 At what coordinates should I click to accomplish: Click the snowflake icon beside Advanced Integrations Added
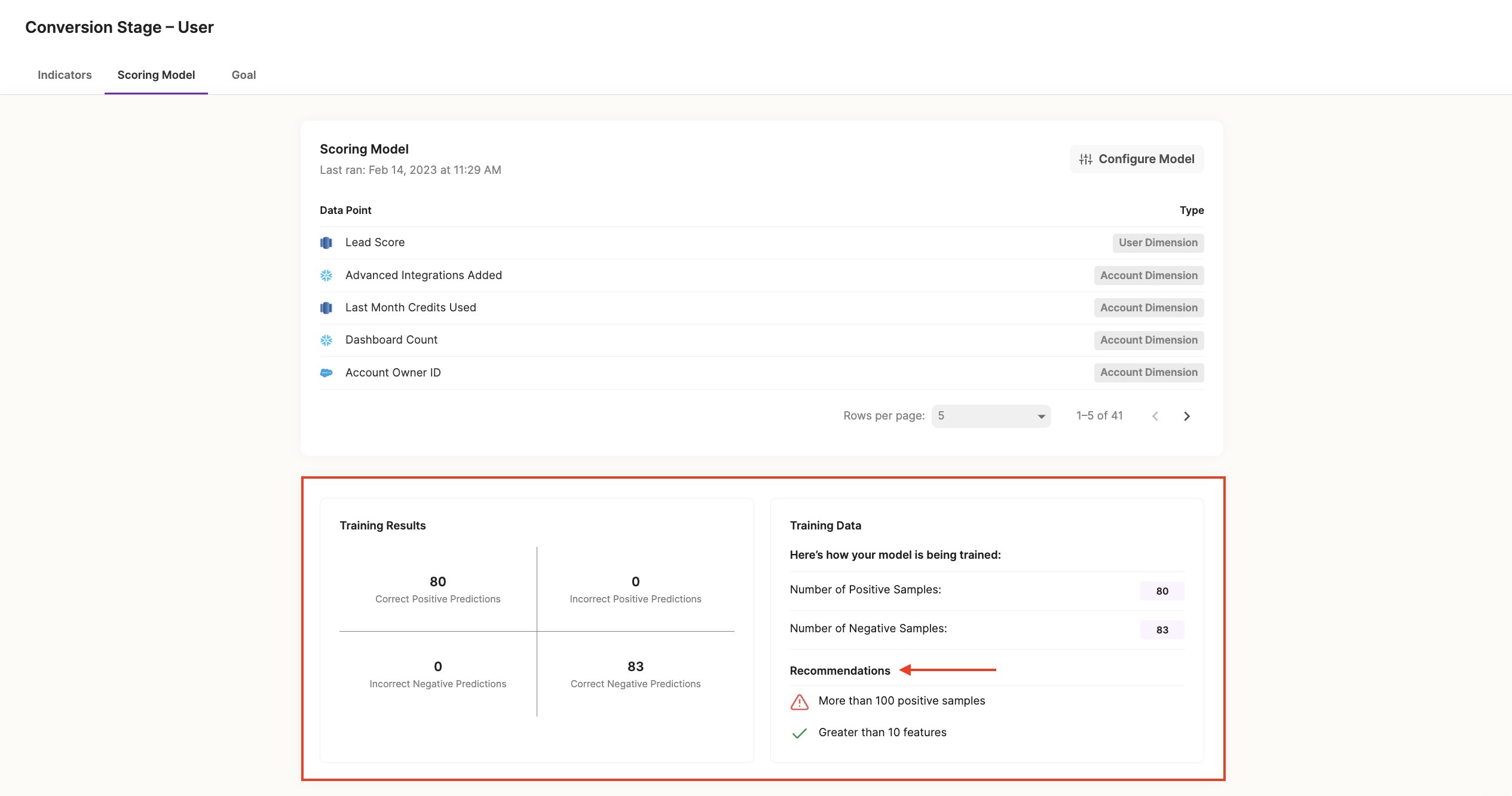[x=326, y=275]
